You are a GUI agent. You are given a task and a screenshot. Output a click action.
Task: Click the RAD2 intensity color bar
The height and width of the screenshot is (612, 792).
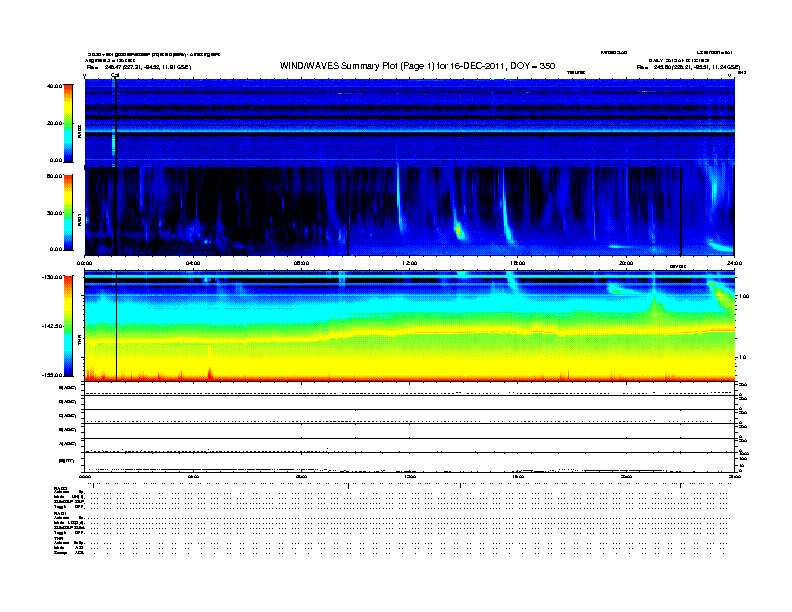68,123
